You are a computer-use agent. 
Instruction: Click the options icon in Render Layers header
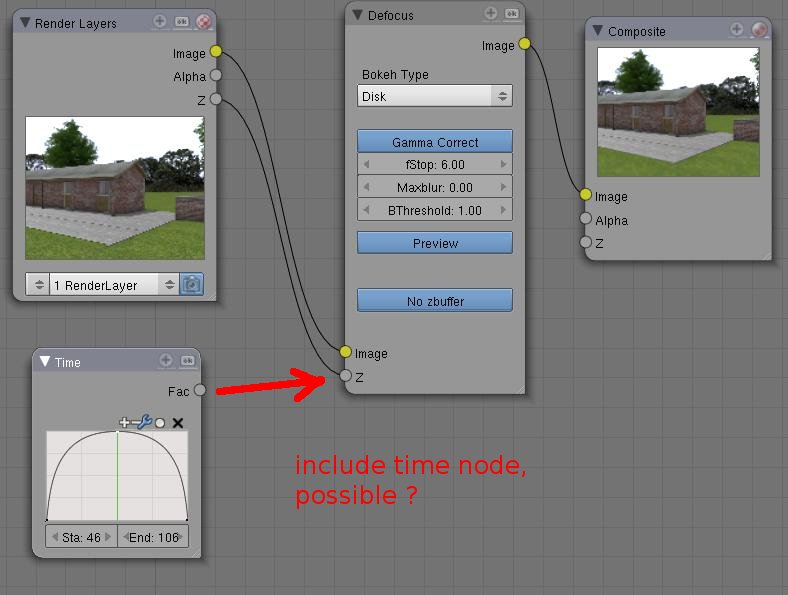click(x=181, y=22)
